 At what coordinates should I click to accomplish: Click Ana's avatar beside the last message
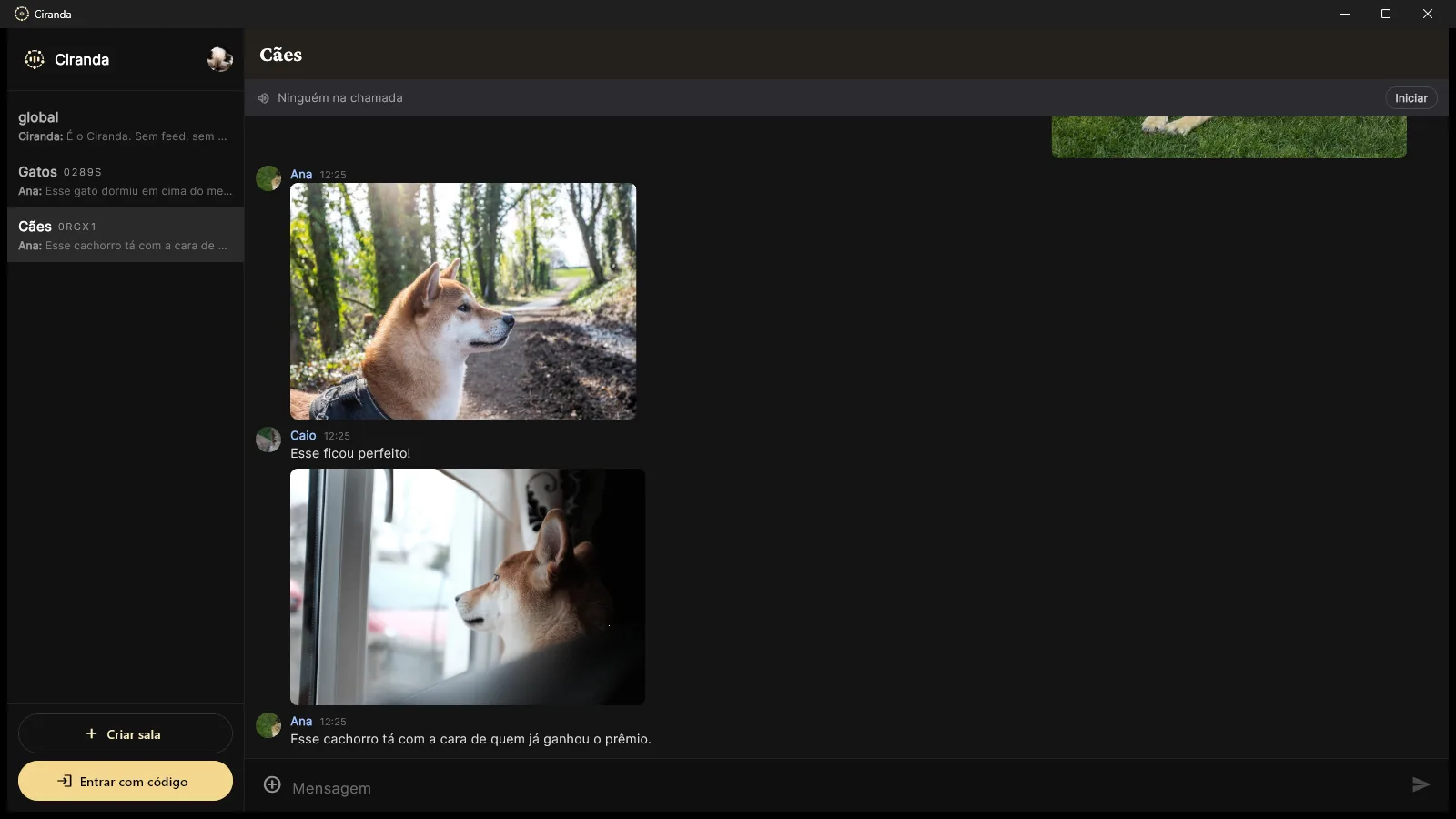click(x=268, y=725)
